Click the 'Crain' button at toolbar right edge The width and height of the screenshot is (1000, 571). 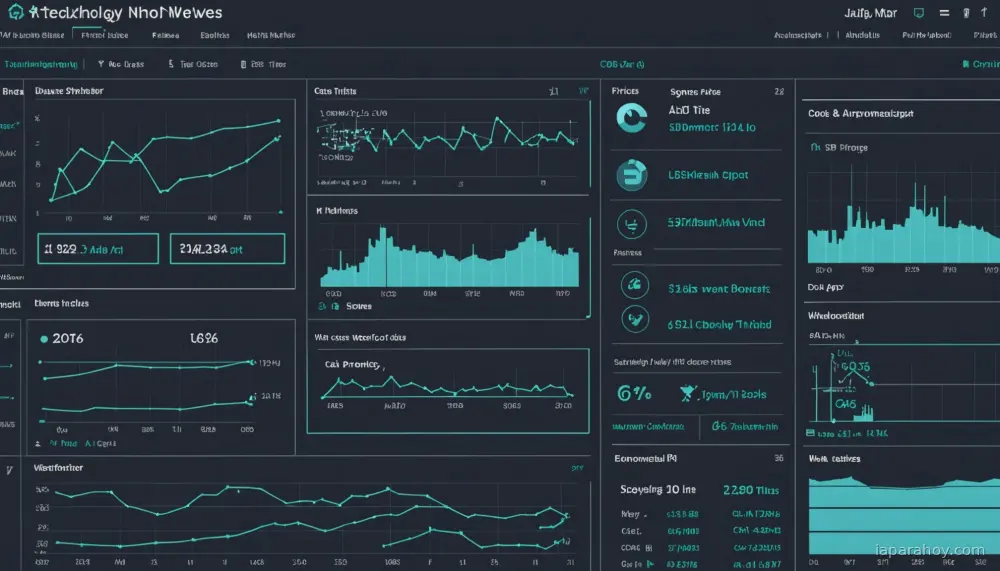pyautogui.click(x=981, y=64)
